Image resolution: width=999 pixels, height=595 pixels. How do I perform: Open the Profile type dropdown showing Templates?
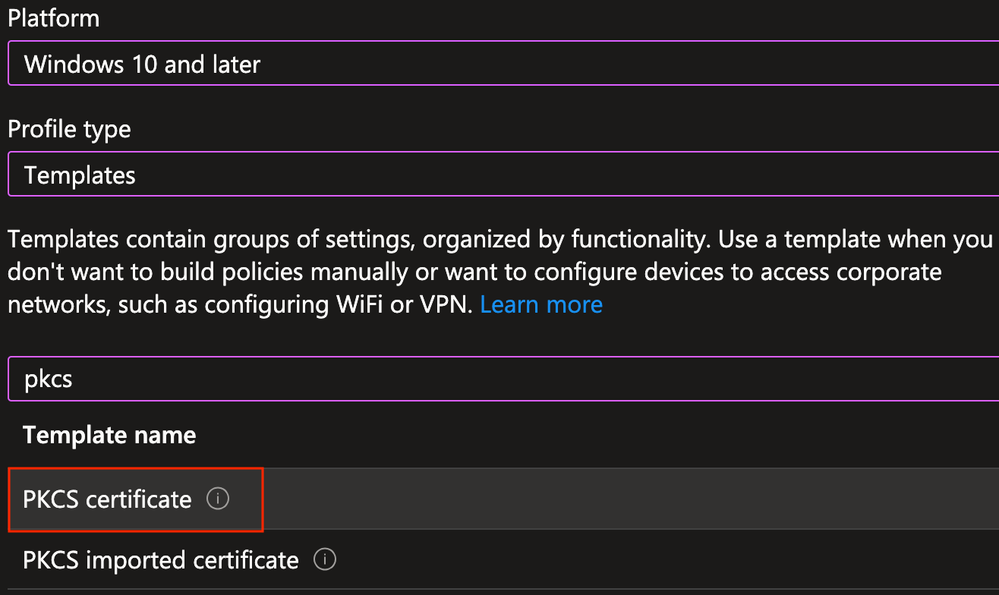pos(503,174)
